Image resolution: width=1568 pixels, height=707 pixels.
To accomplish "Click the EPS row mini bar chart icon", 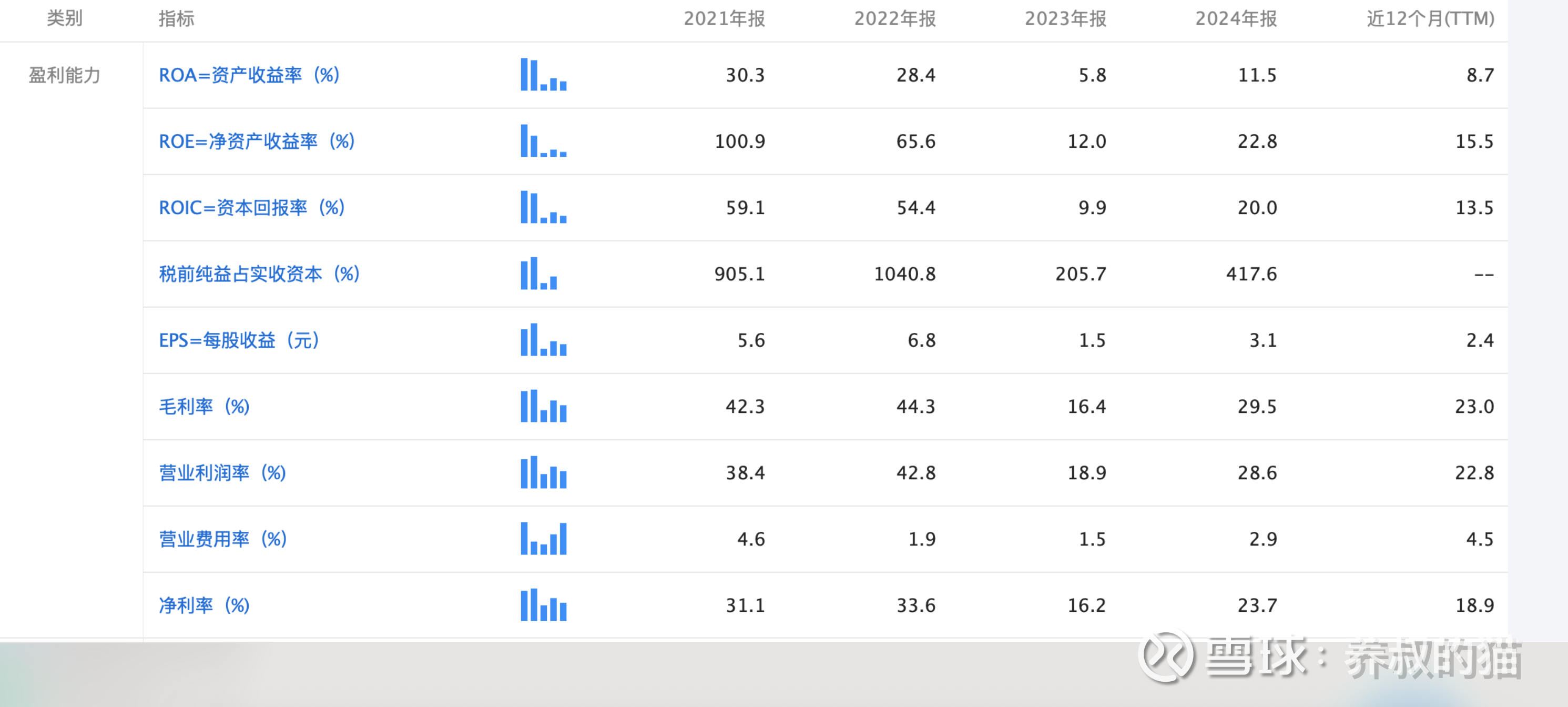I will click(x=543, y=340).
